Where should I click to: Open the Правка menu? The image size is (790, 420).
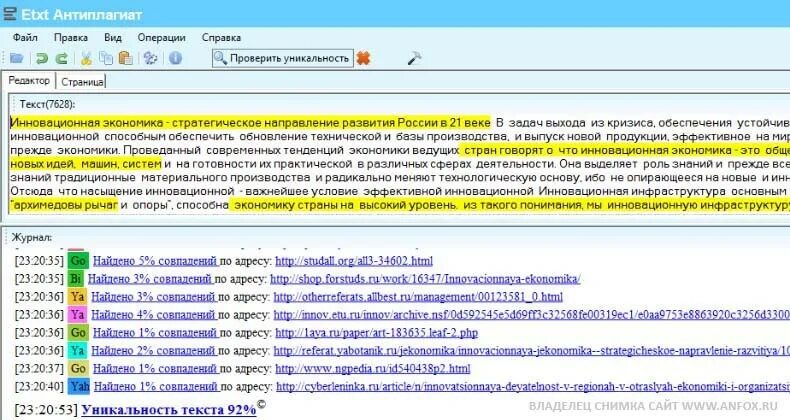tap(71, 38)
